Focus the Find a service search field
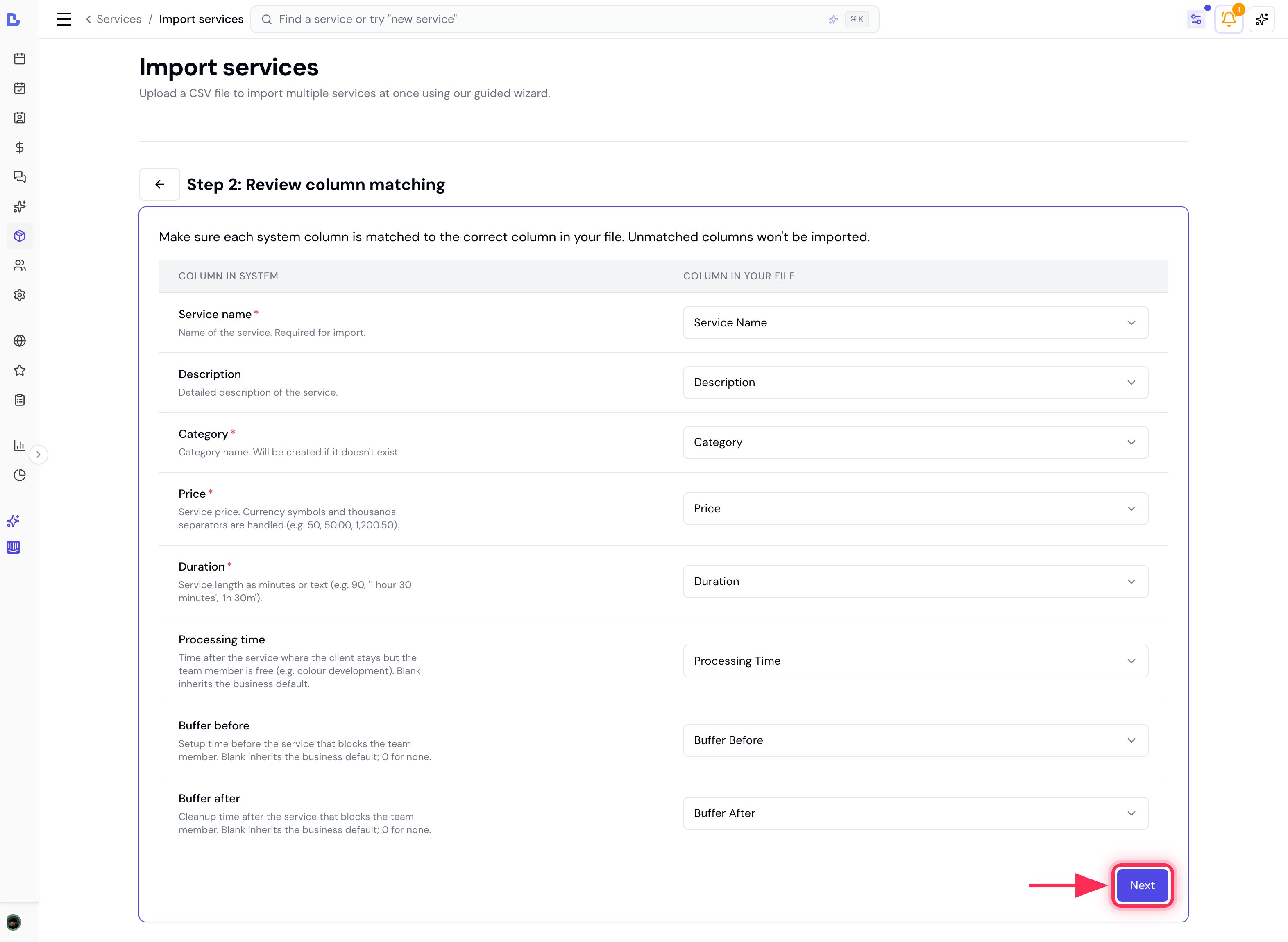This screenshot has width=1288, height=942. coord(564,19)
